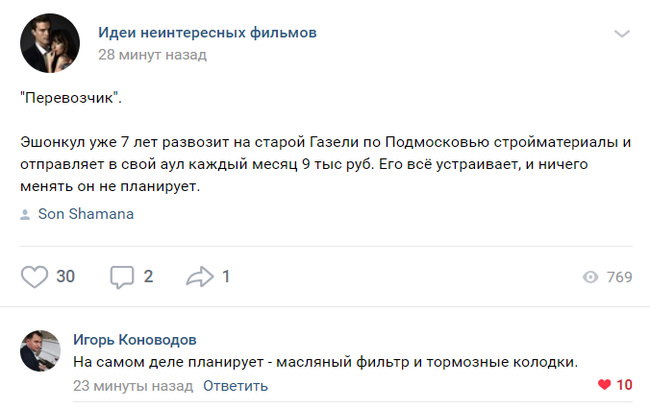Open comments via the speech bubble icon
The height and width of the screenshot is (409, 650).
tap(122, 276)
